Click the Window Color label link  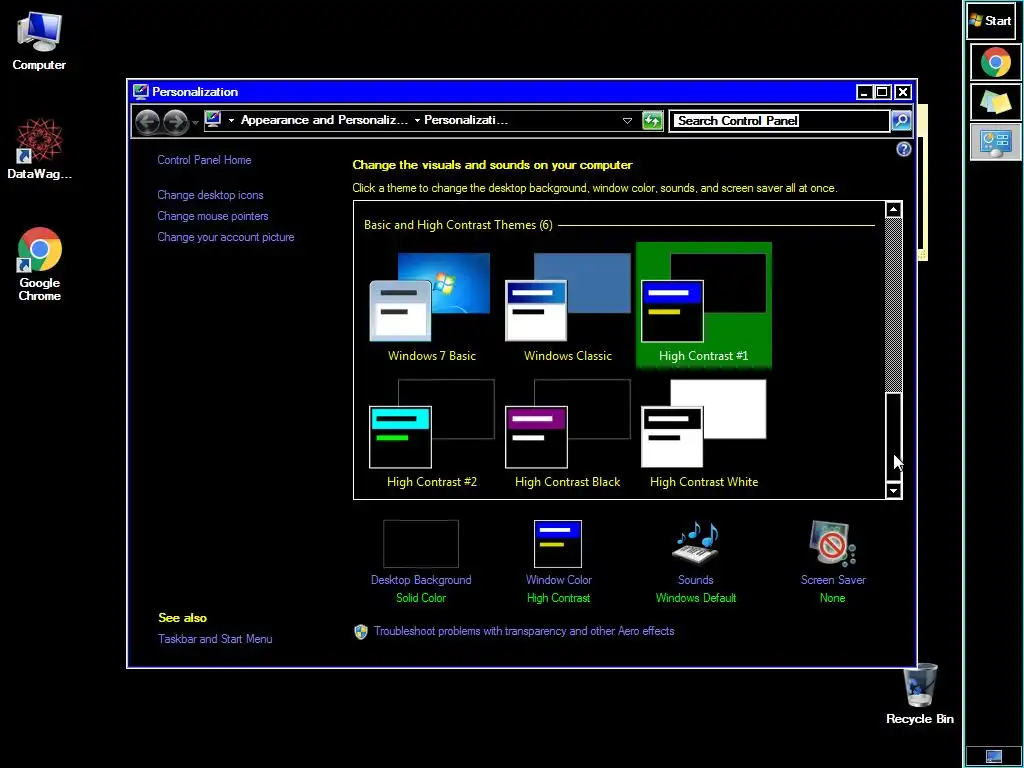pyautogui.click(x=558, y=580)
